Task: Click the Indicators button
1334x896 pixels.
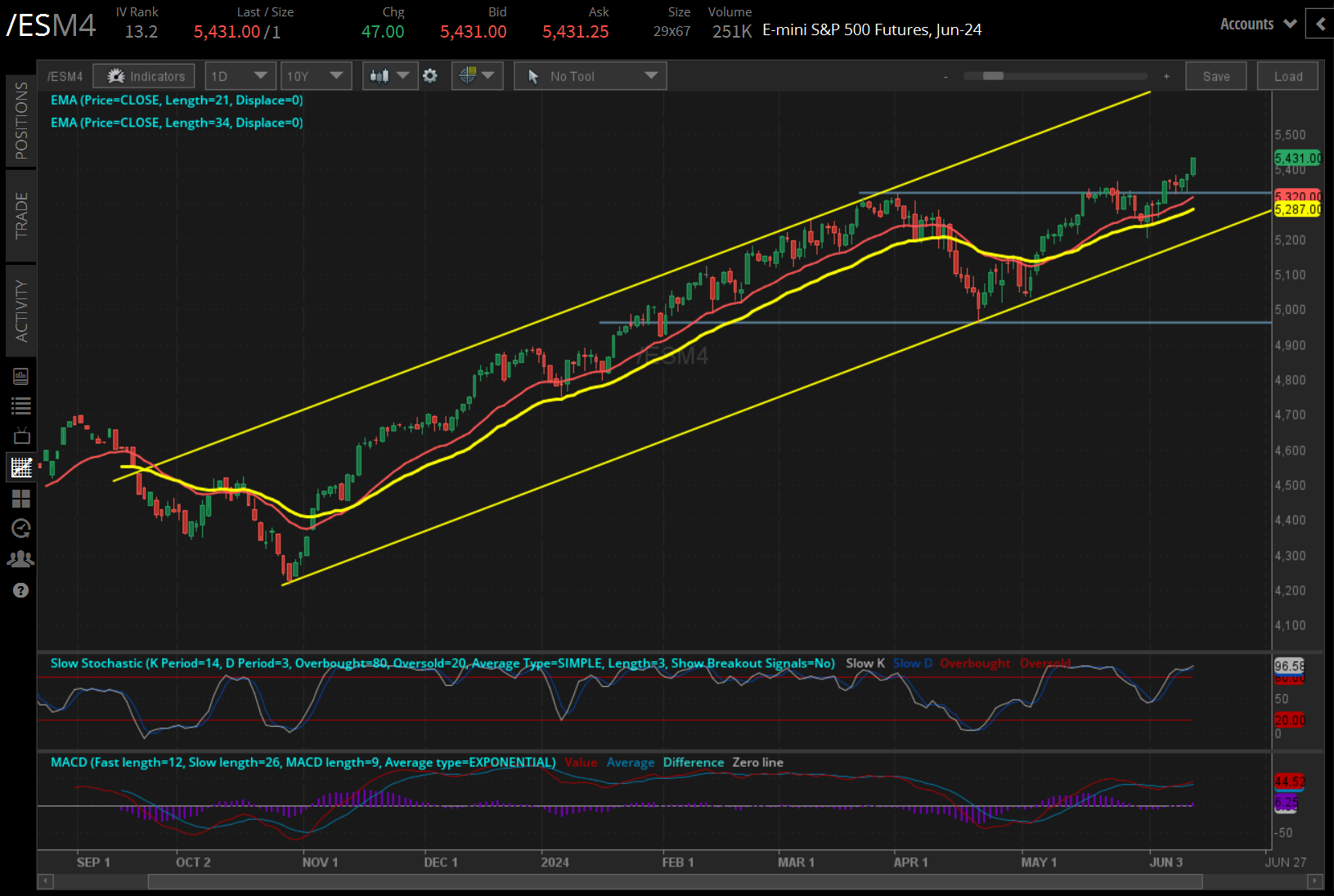Action: (x=143, y=75)
